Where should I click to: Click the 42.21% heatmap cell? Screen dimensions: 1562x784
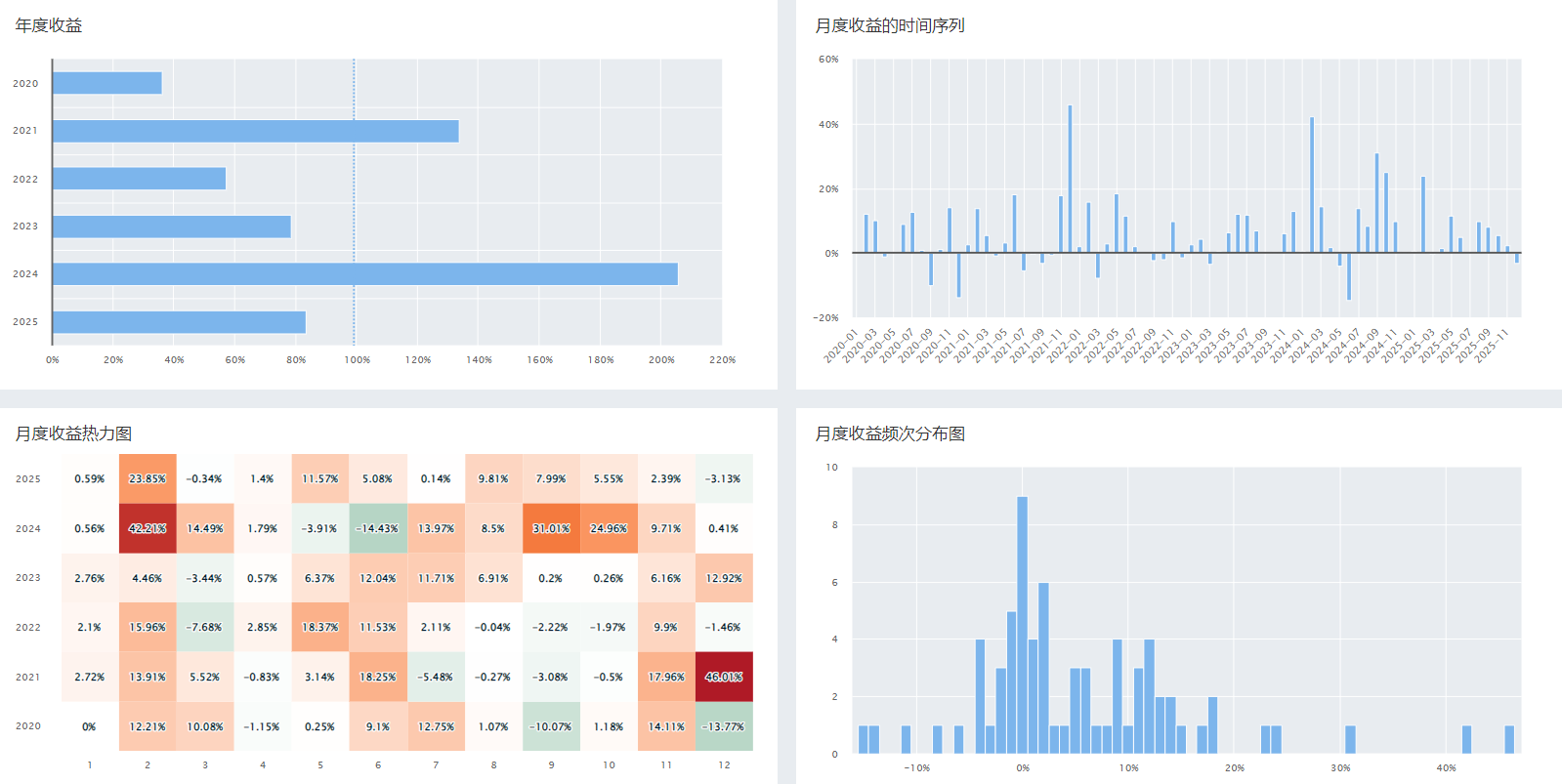coord(148,528)
